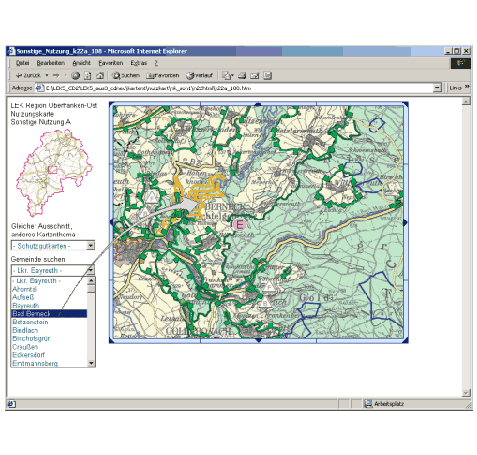
Task: Open the Ansicht menu
Action: pos(81,63)
